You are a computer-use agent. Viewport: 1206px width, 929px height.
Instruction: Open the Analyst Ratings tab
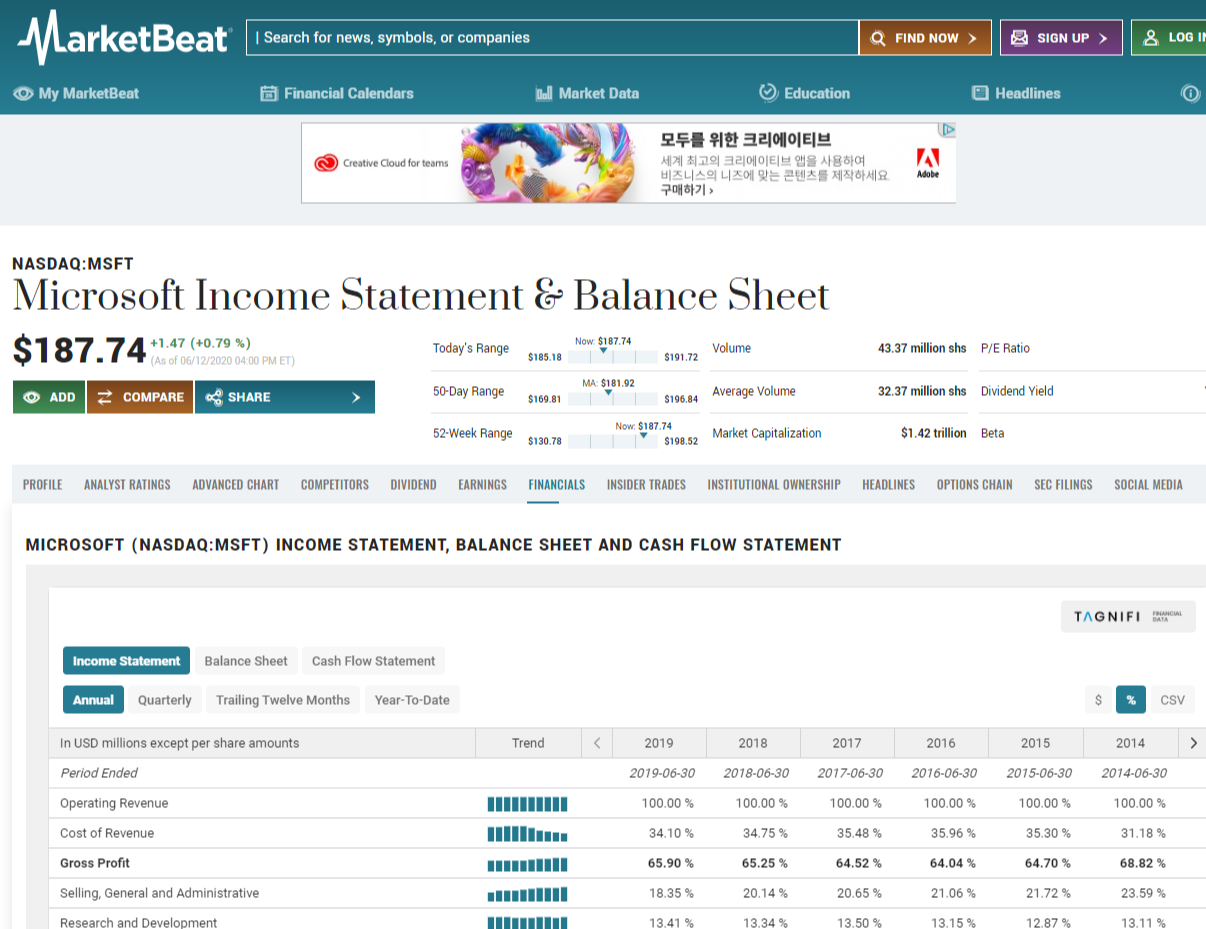[x=127, y=484]
